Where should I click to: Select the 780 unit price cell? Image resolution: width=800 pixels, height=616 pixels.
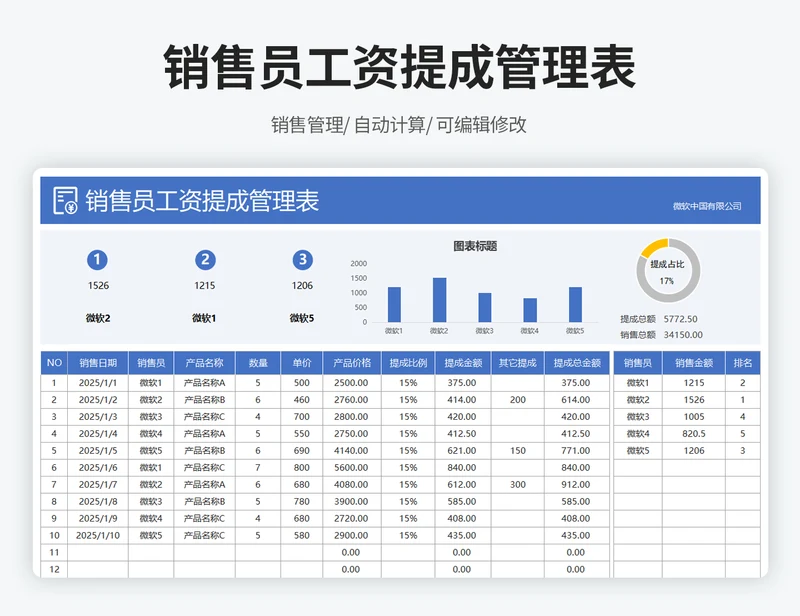coord(302,501)
